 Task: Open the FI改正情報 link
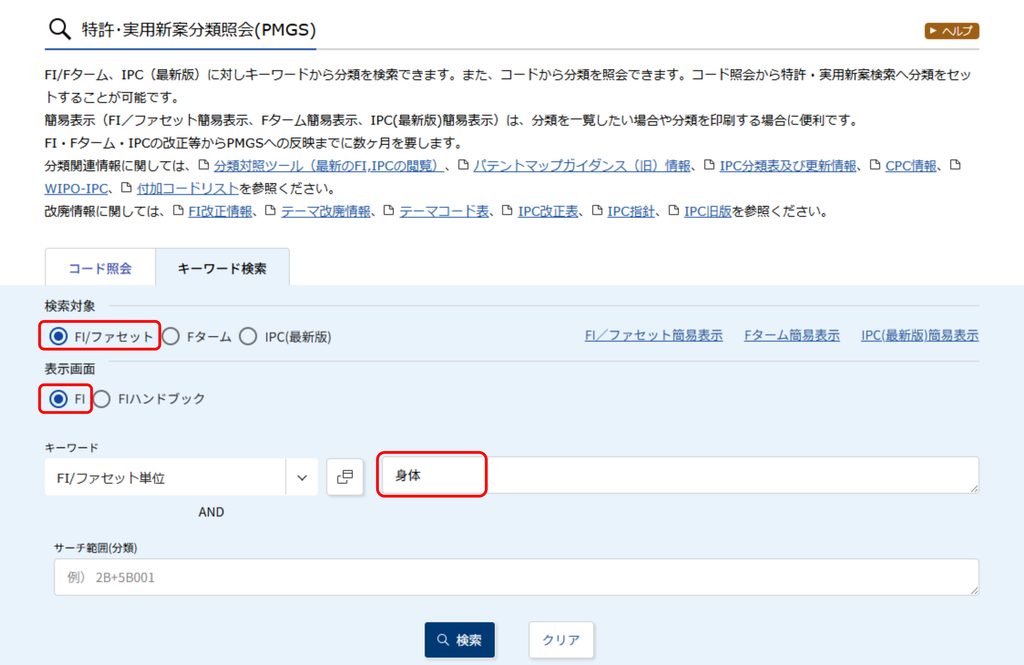[x=220, y=212]
